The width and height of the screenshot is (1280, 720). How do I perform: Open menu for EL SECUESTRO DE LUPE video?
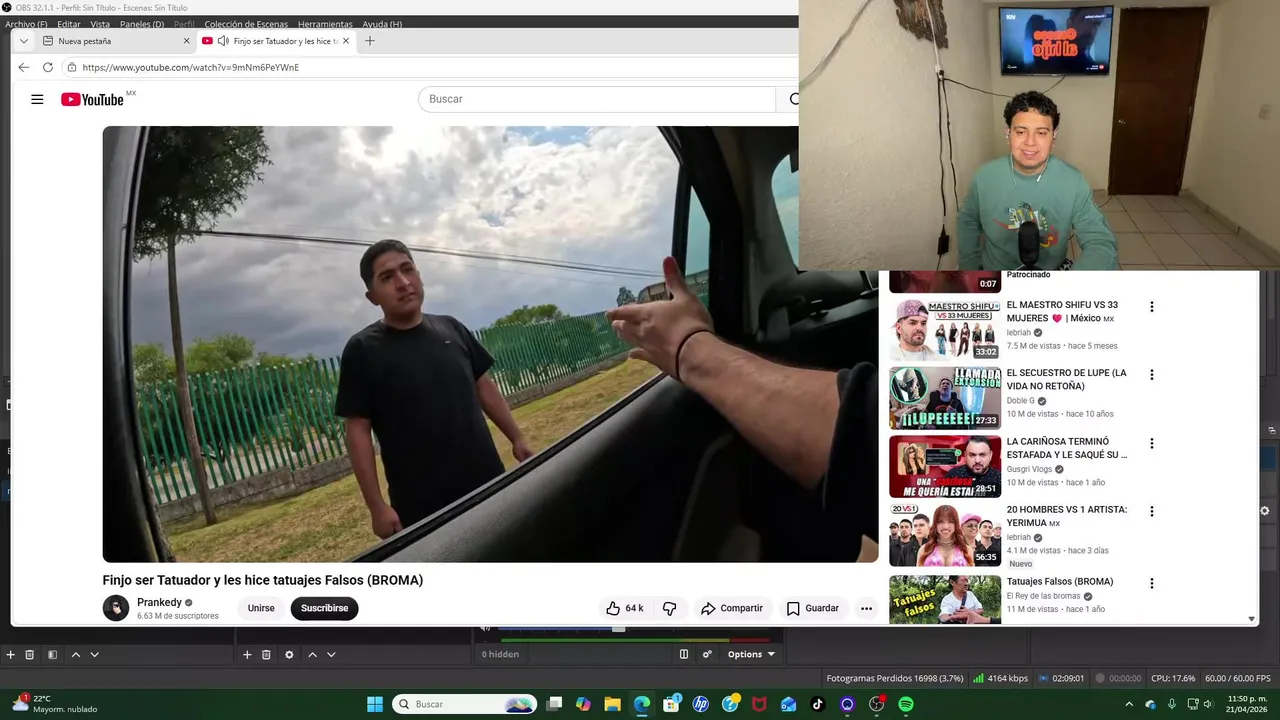[x=1151, y=375]
